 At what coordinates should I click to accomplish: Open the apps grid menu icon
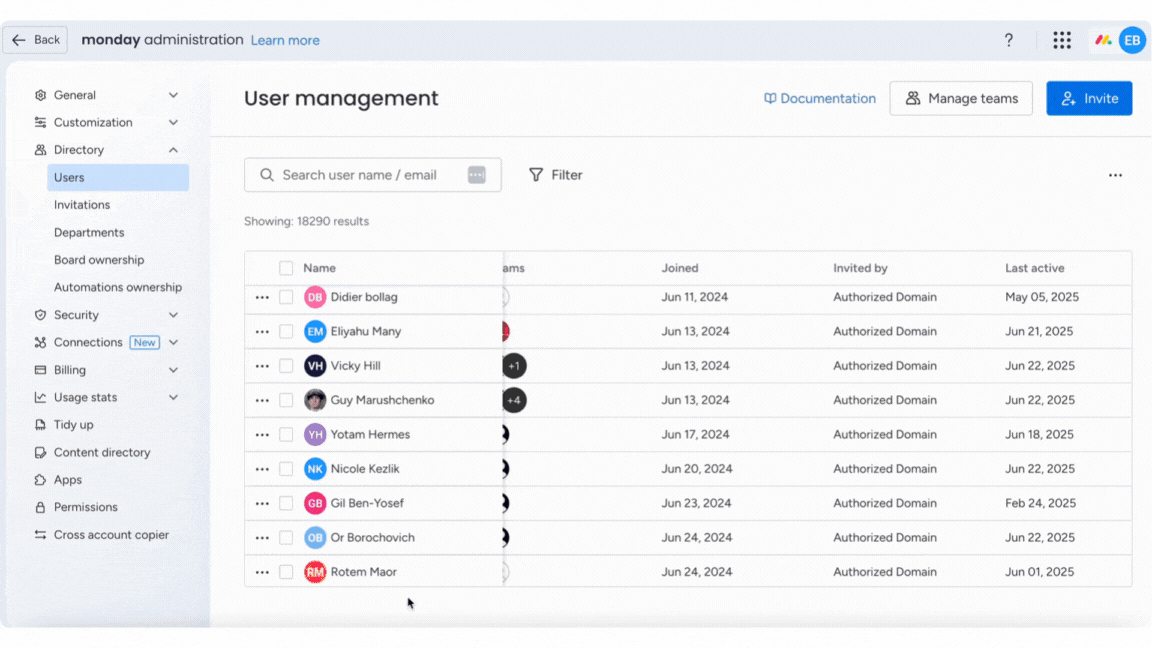[1062, 40]
